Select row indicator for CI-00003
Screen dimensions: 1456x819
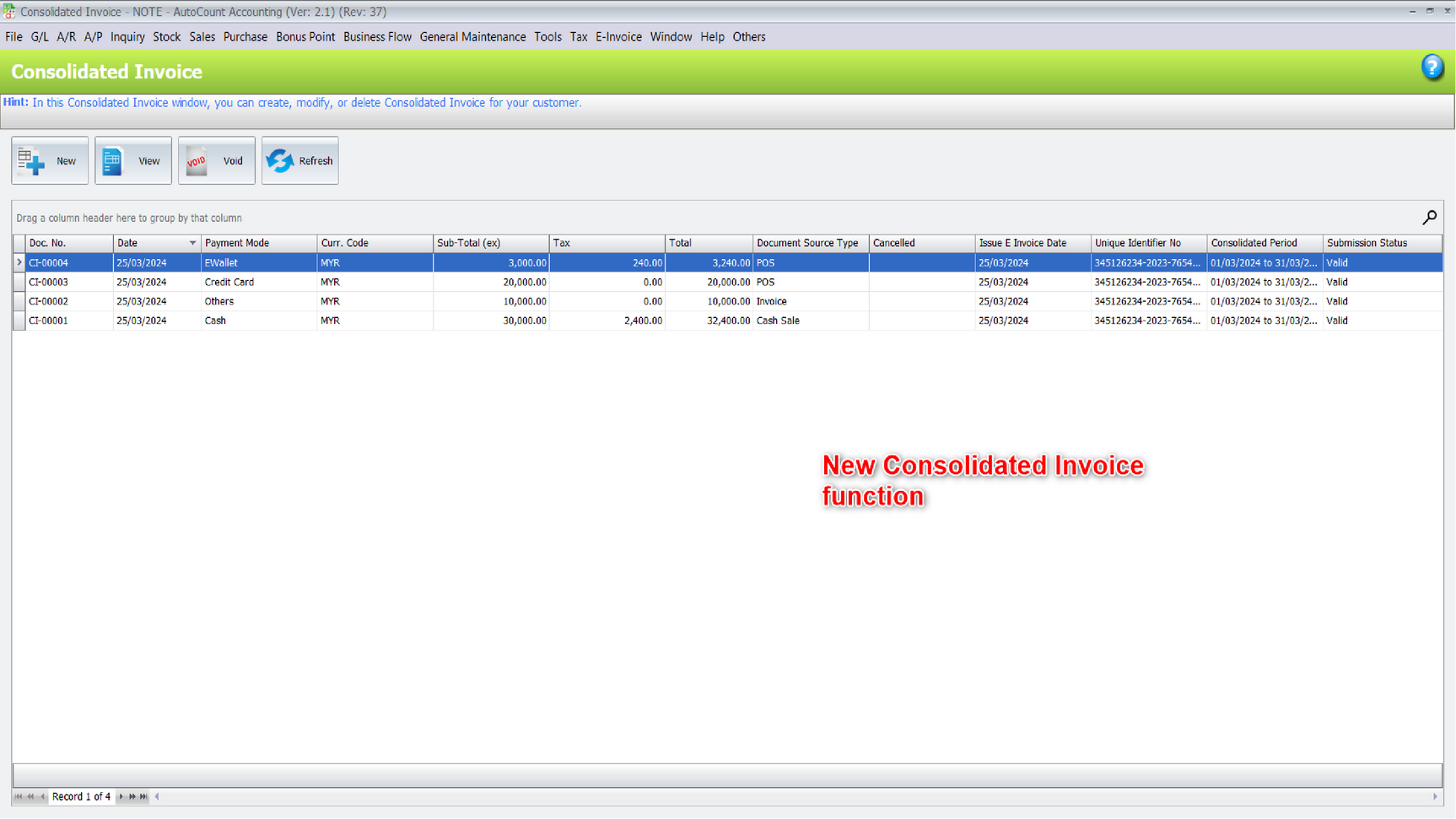[x=19, y=283]
